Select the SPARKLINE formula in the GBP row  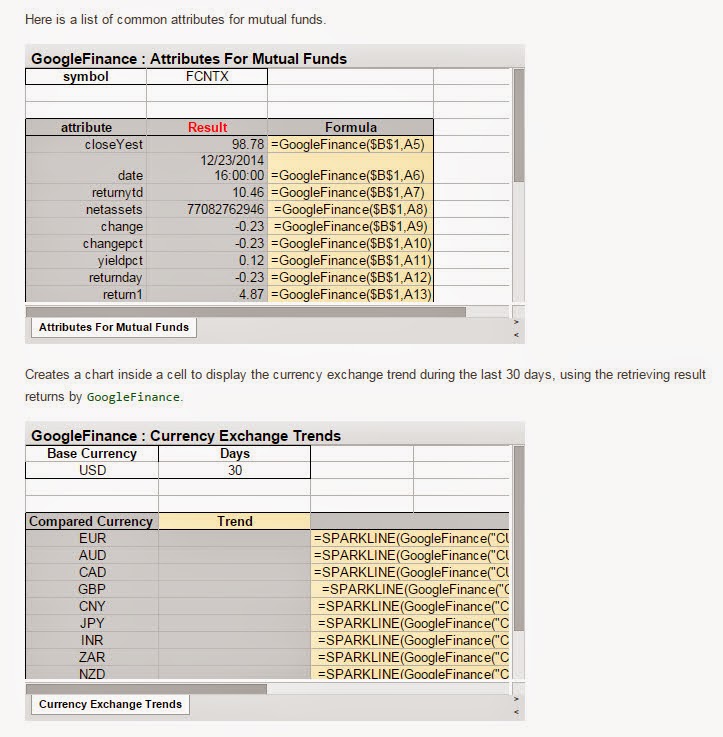click(410, 589)
